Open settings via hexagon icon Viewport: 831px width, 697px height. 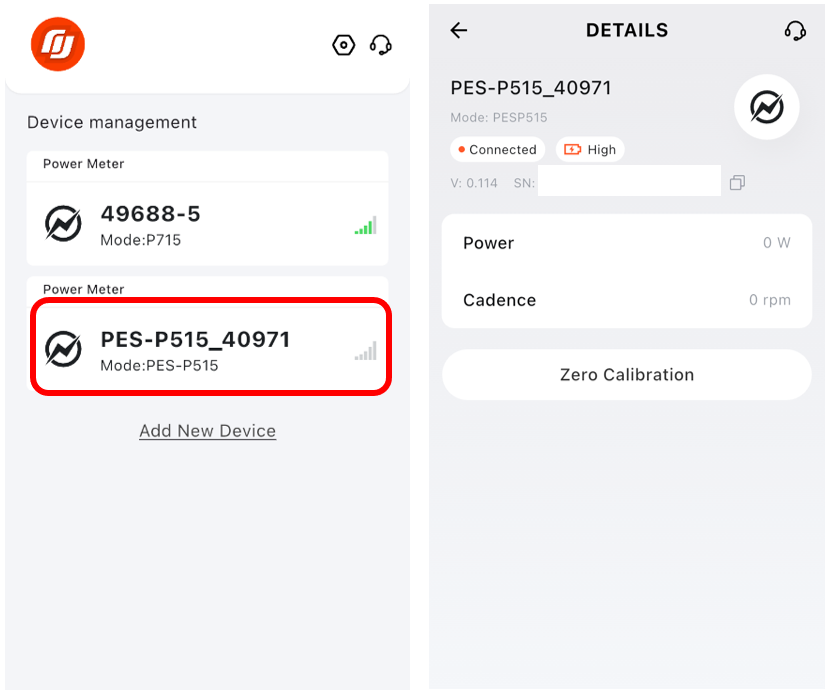point(343,45)
